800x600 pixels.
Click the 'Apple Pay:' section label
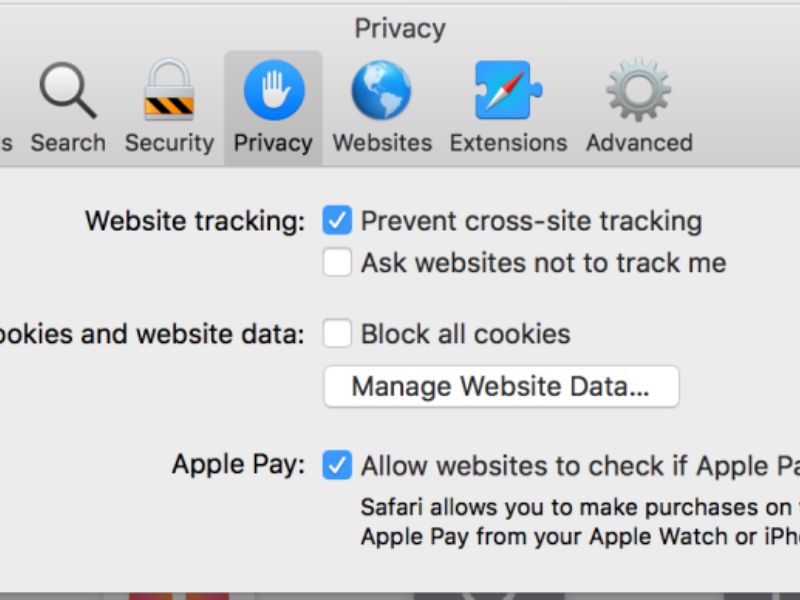coord(238,465)
